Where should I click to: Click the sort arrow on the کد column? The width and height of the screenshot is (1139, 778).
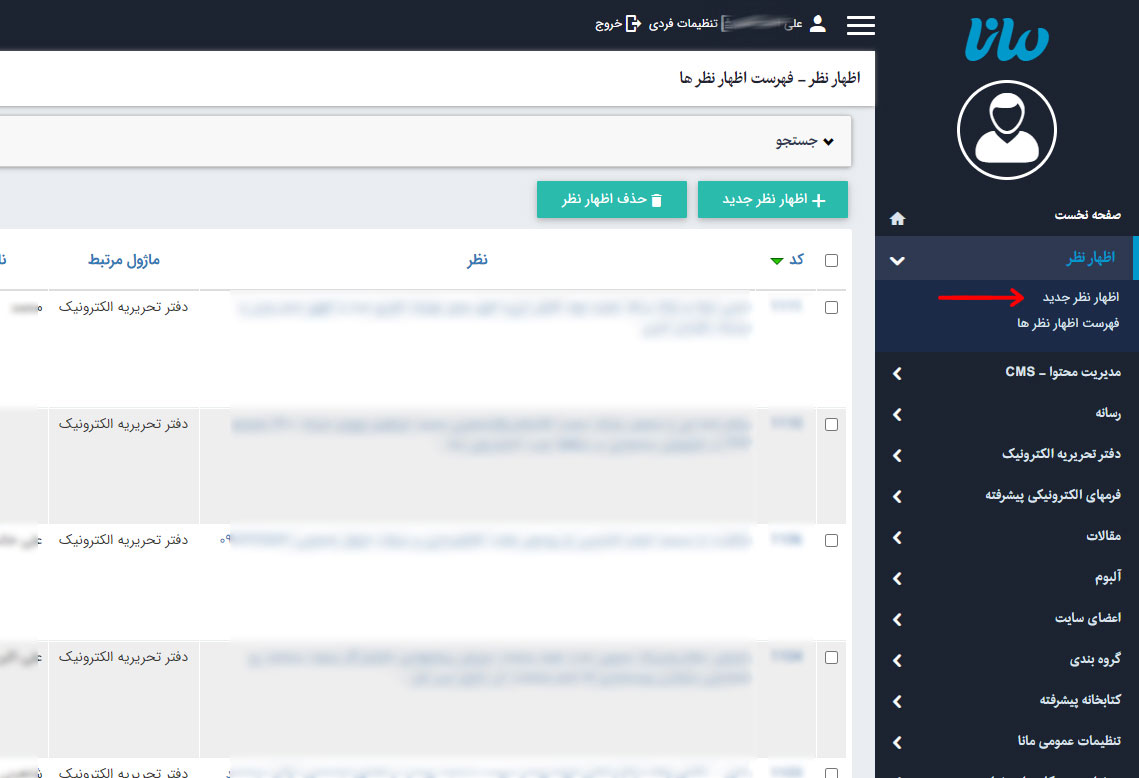tap(777, 260)
